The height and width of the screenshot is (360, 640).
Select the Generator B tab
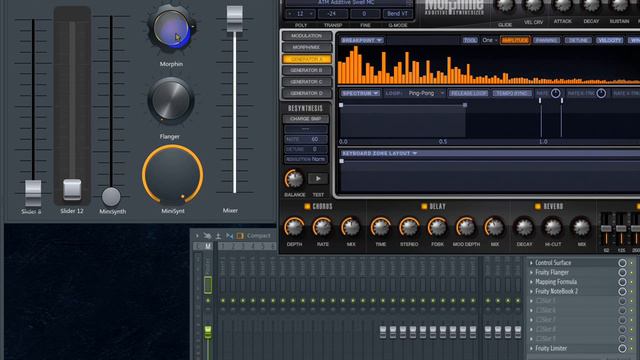[307, 70]
